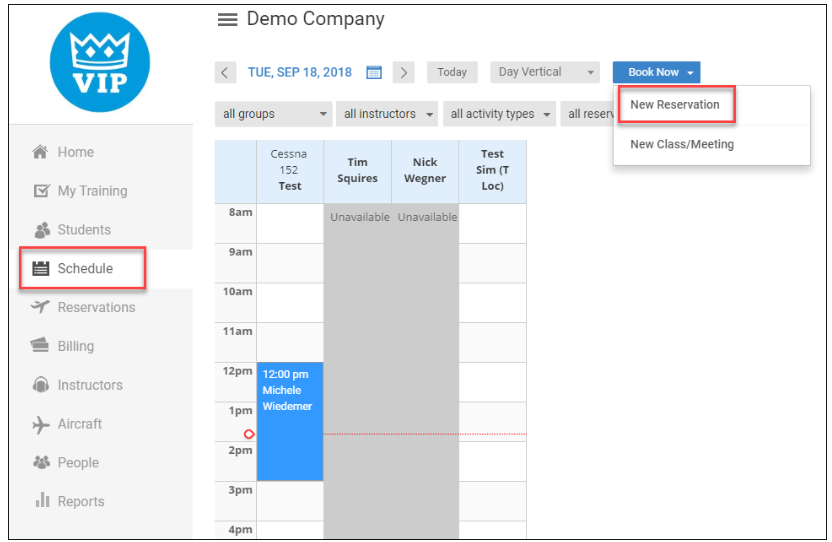The width and height of the screenshot is (832, 542).
Task: Open the calendar date picker icon
Action: tap(374, 72)
